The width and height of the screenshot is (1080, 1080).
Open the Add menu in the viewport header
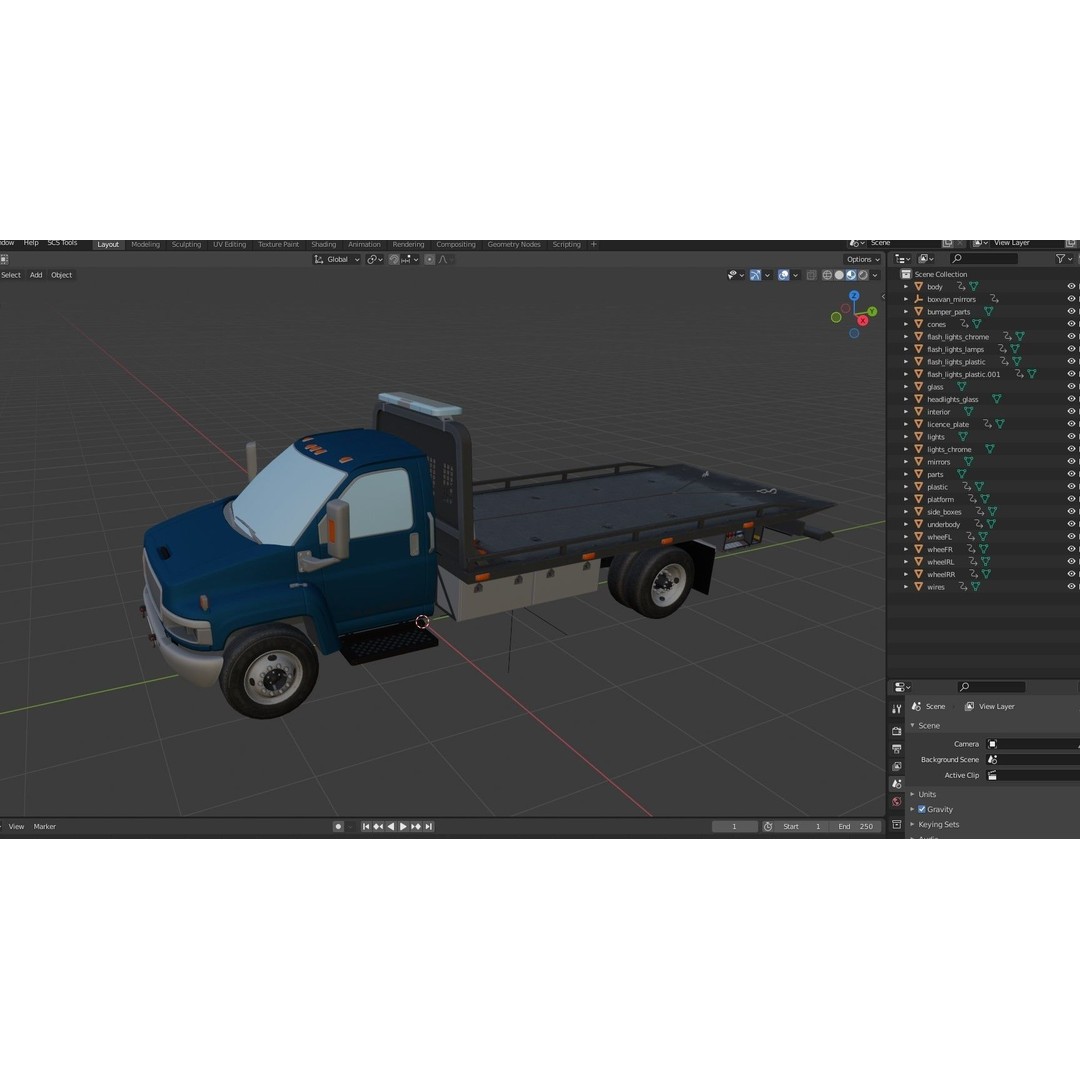(35, 275)
